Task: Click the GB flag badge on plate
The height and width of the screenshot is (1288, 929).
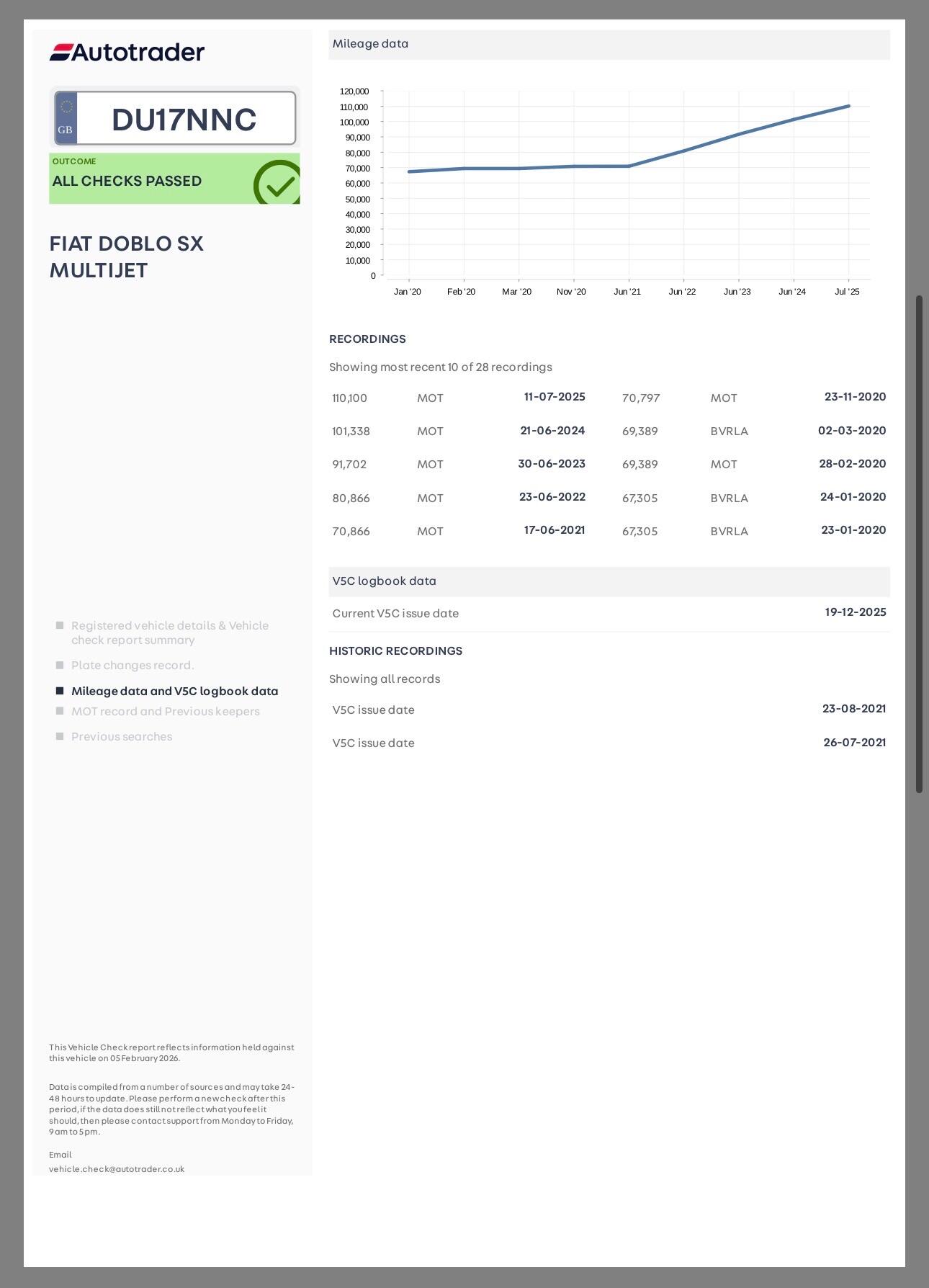Action: coord(66,118)
